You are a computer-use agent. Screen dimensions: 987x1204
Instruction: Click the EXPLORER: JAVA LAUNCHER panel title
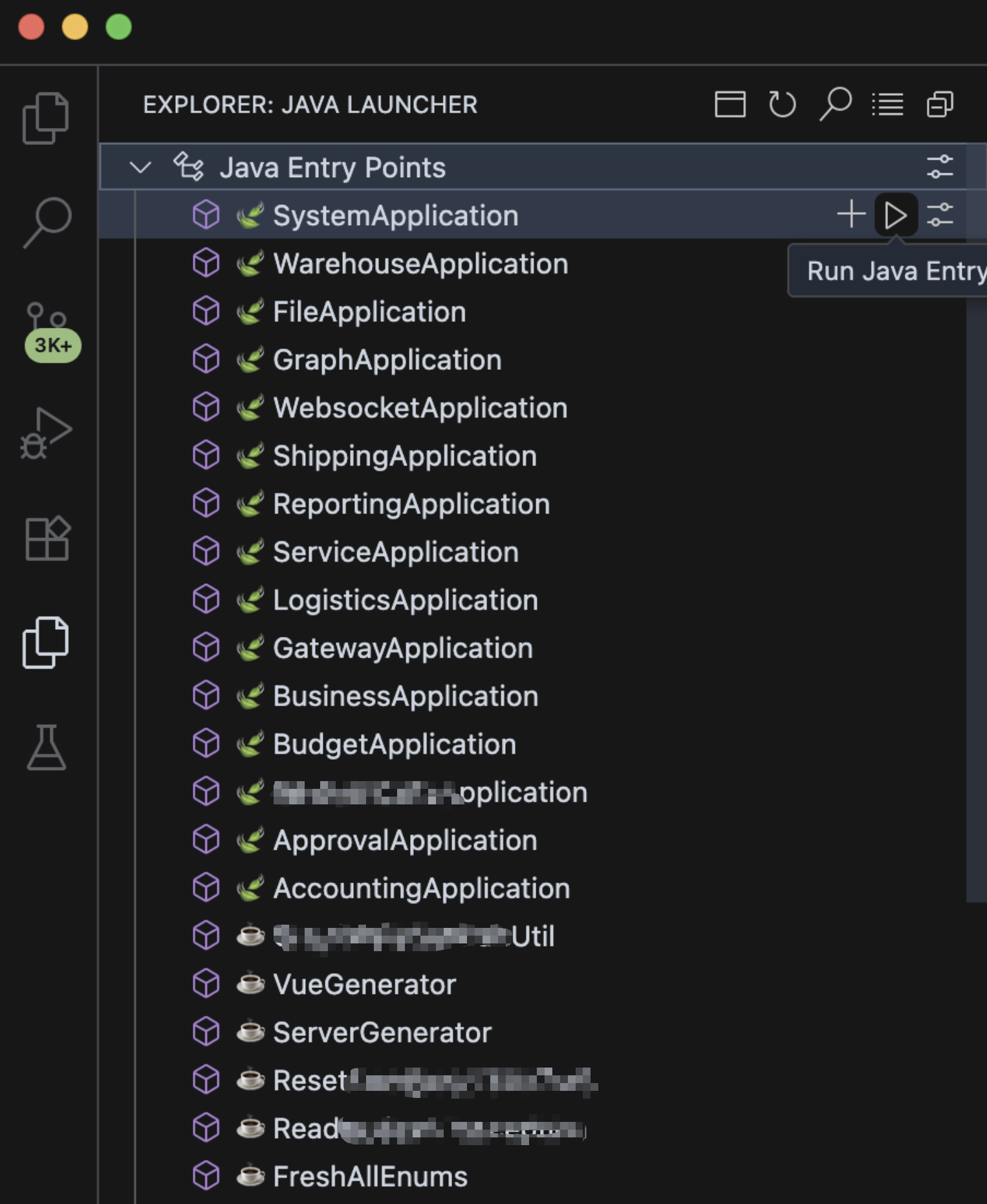tap(310, 104)
